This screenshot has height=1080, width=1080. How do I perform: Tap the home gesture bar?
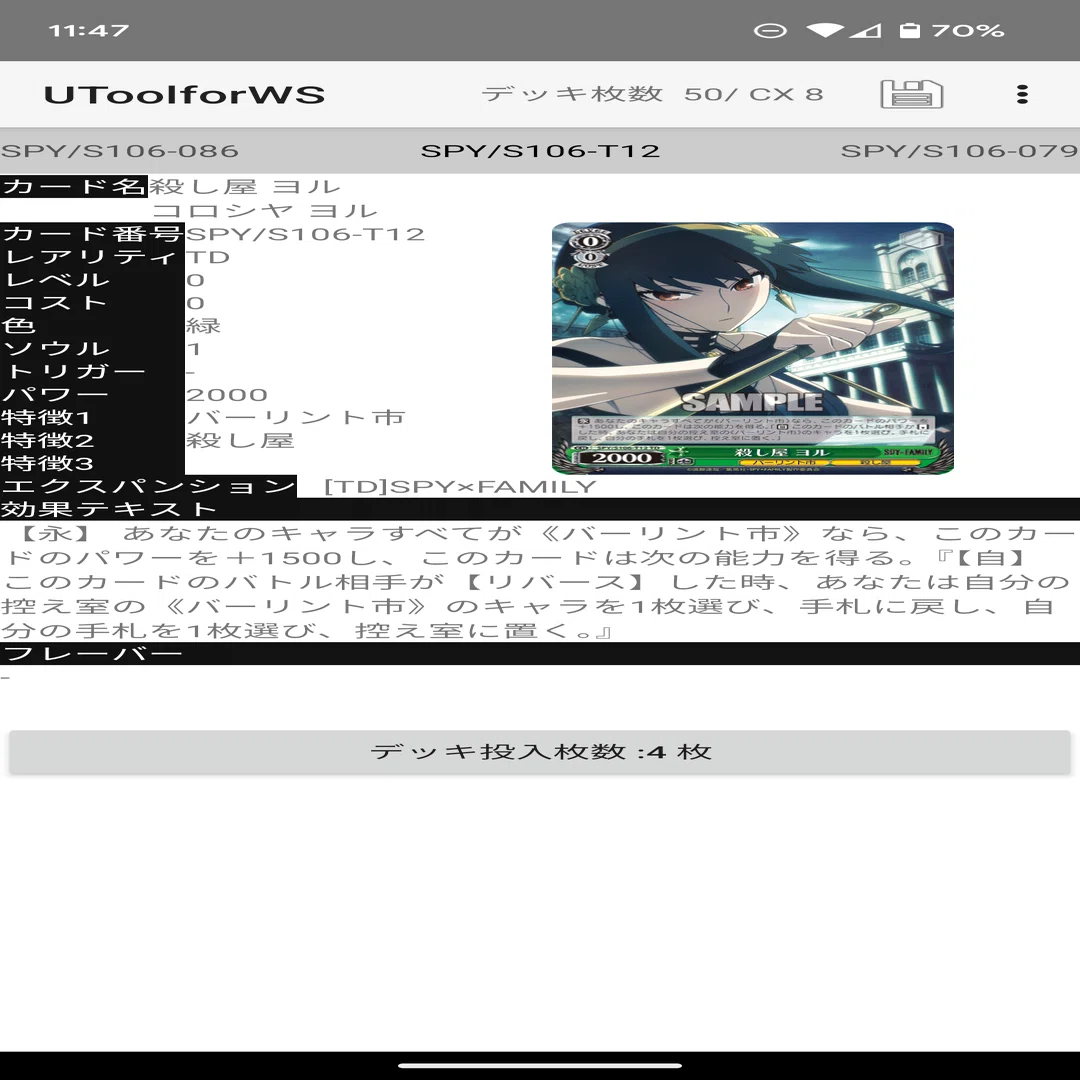tap(540, 1065)
